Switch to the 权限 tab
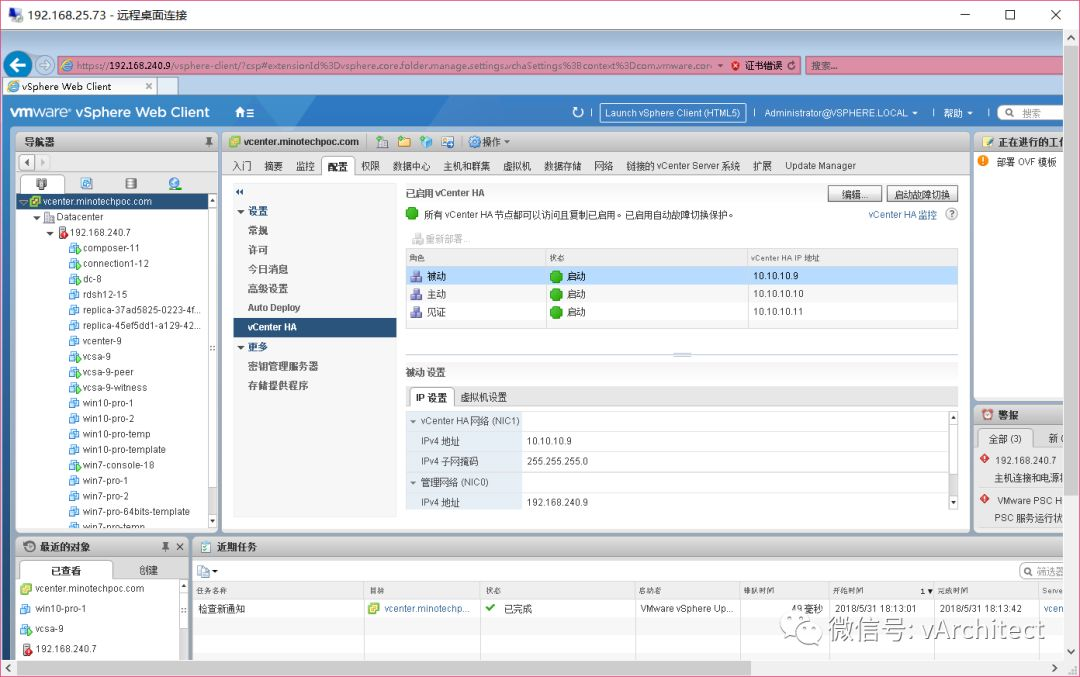The height and width of the screenshot is (677, 1080). tap(371, 166)
